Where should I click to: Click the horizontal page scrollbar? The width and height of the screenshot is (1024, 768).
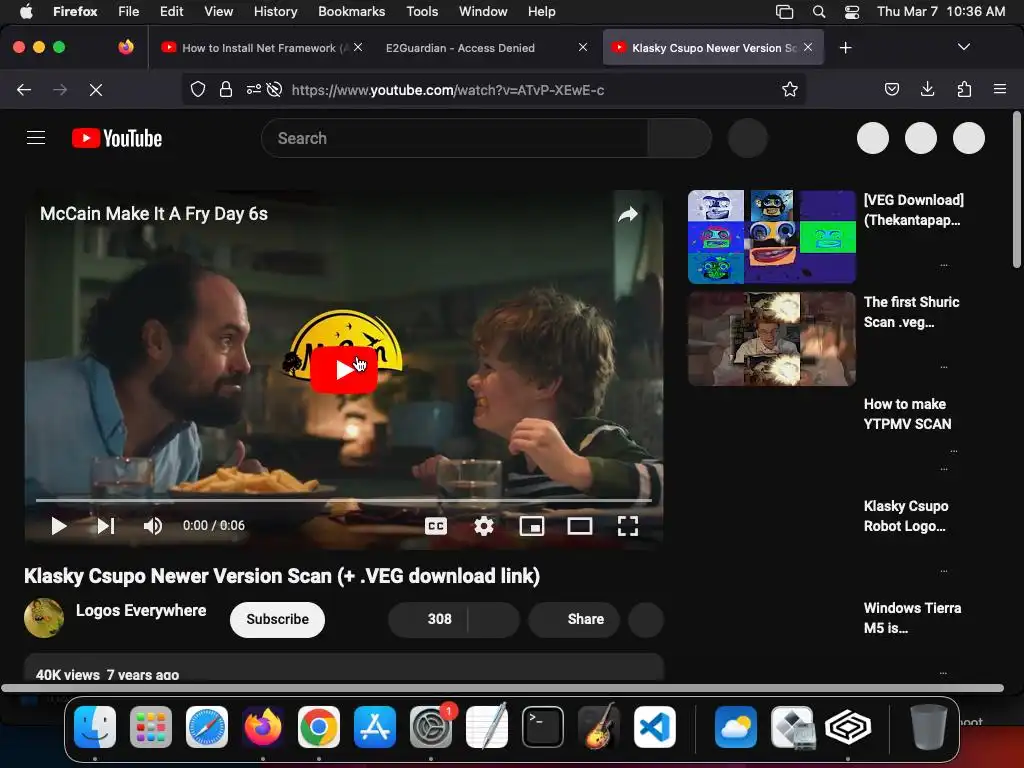[x=502, y=688]
